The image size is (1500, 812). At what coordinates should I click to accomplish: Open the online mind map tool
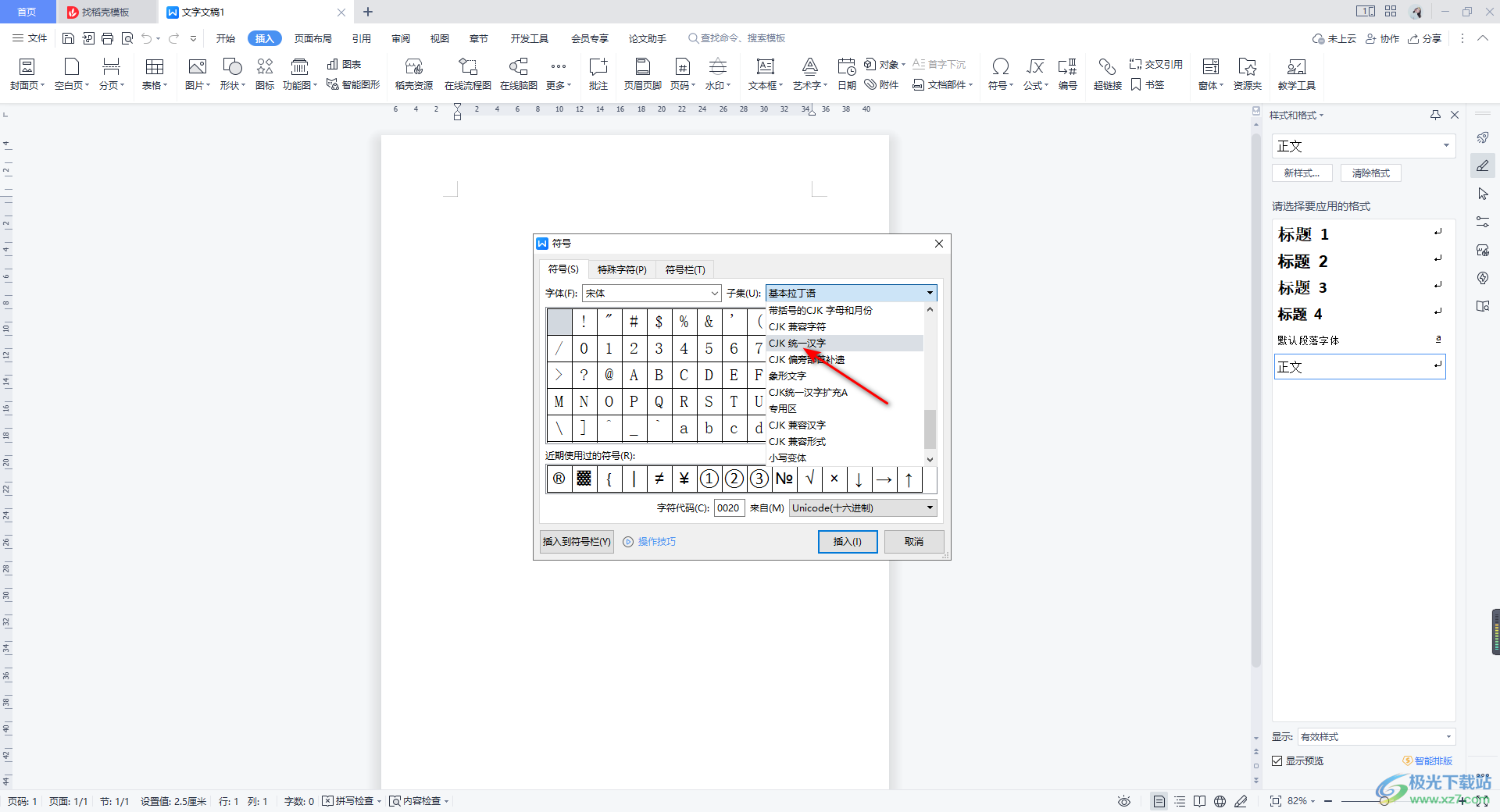(x=519, y=74)
